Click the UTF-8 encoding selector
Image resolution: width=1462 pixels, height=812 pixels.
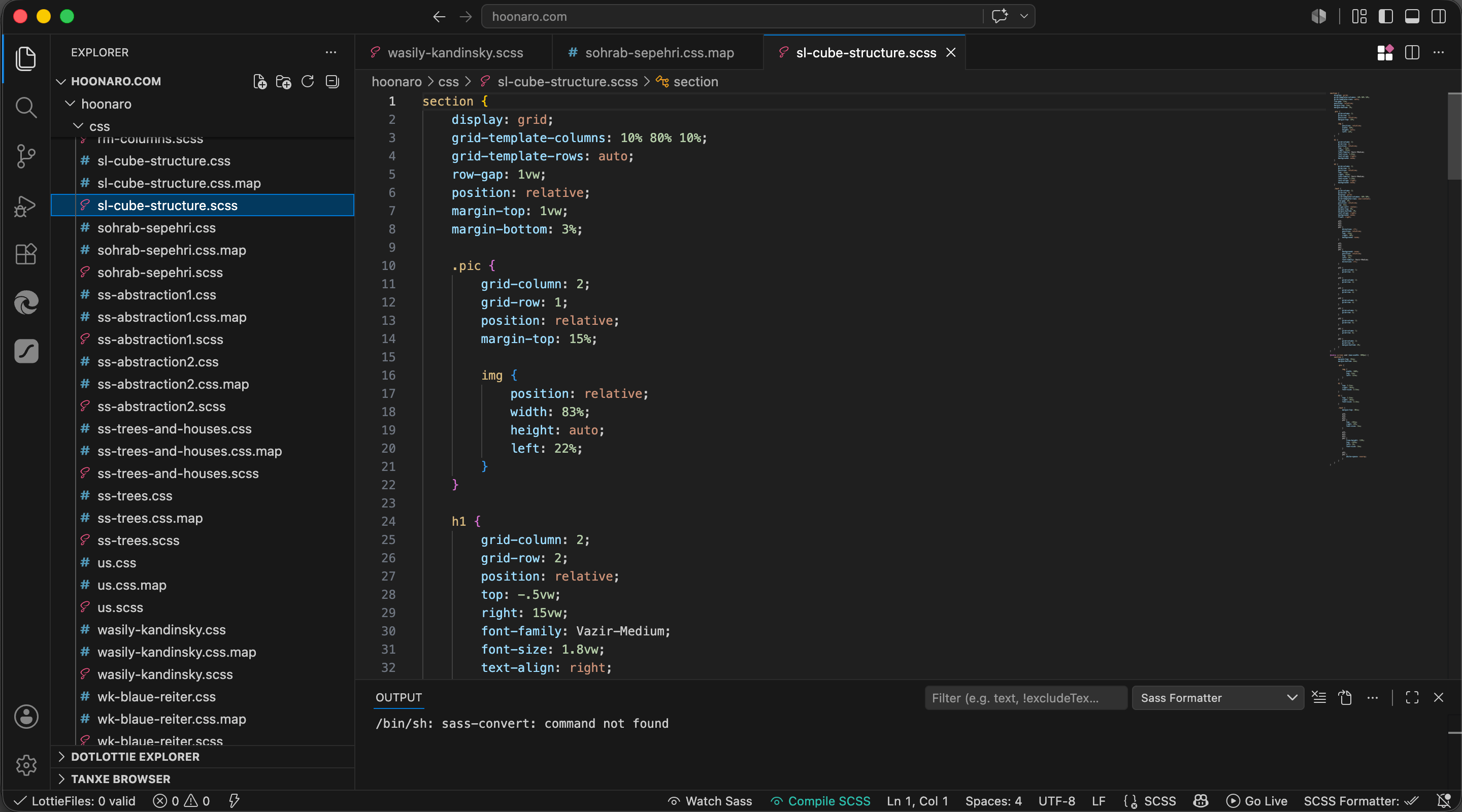click(1057, 801)
